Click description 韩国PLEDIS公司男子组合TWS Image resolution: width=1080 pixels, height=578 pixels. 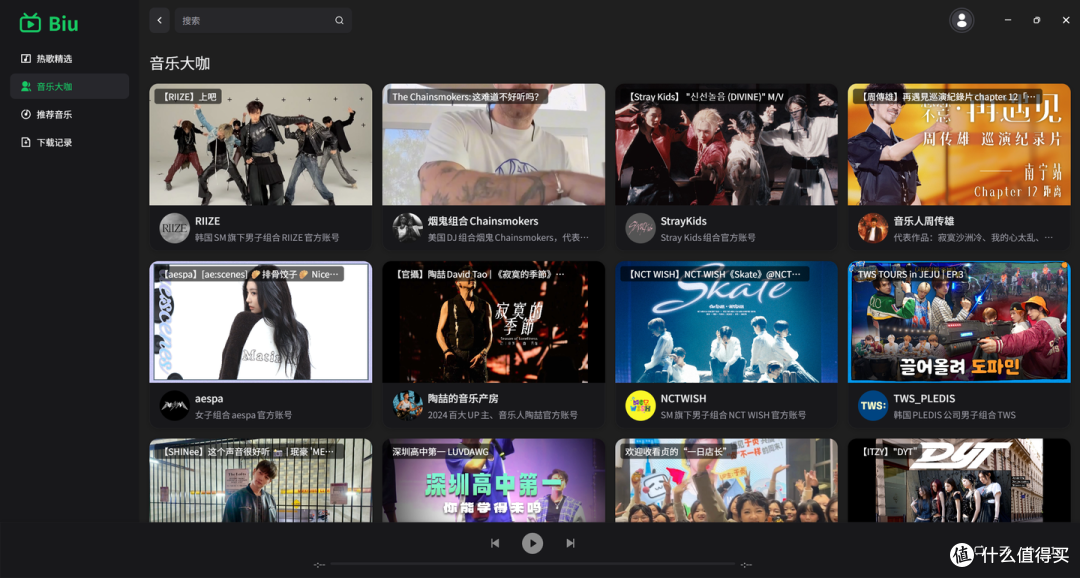coord(955,415)
